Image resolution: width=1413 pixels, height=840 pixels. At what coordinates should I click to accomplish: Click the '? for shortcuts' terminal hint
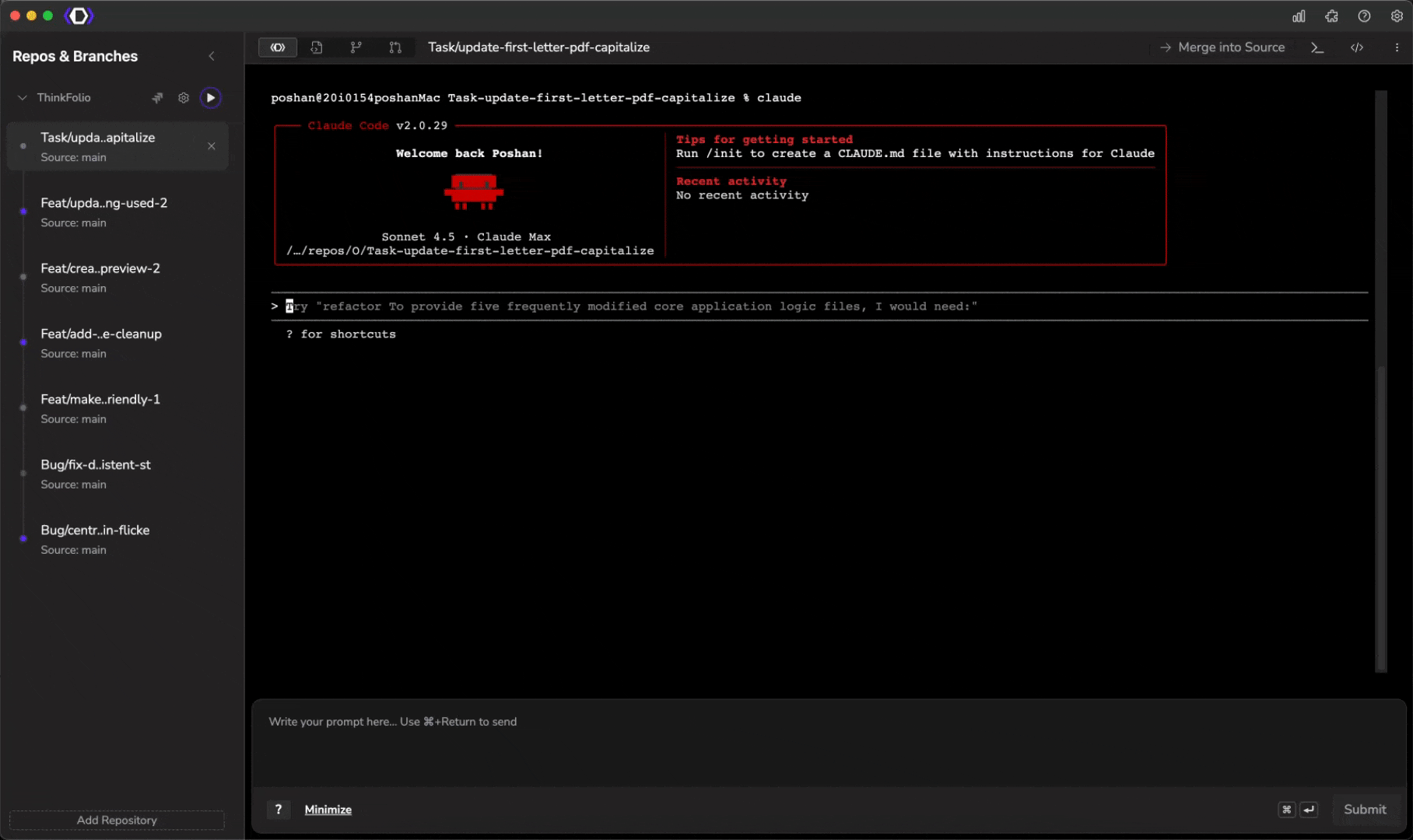[x=341, y=334]
